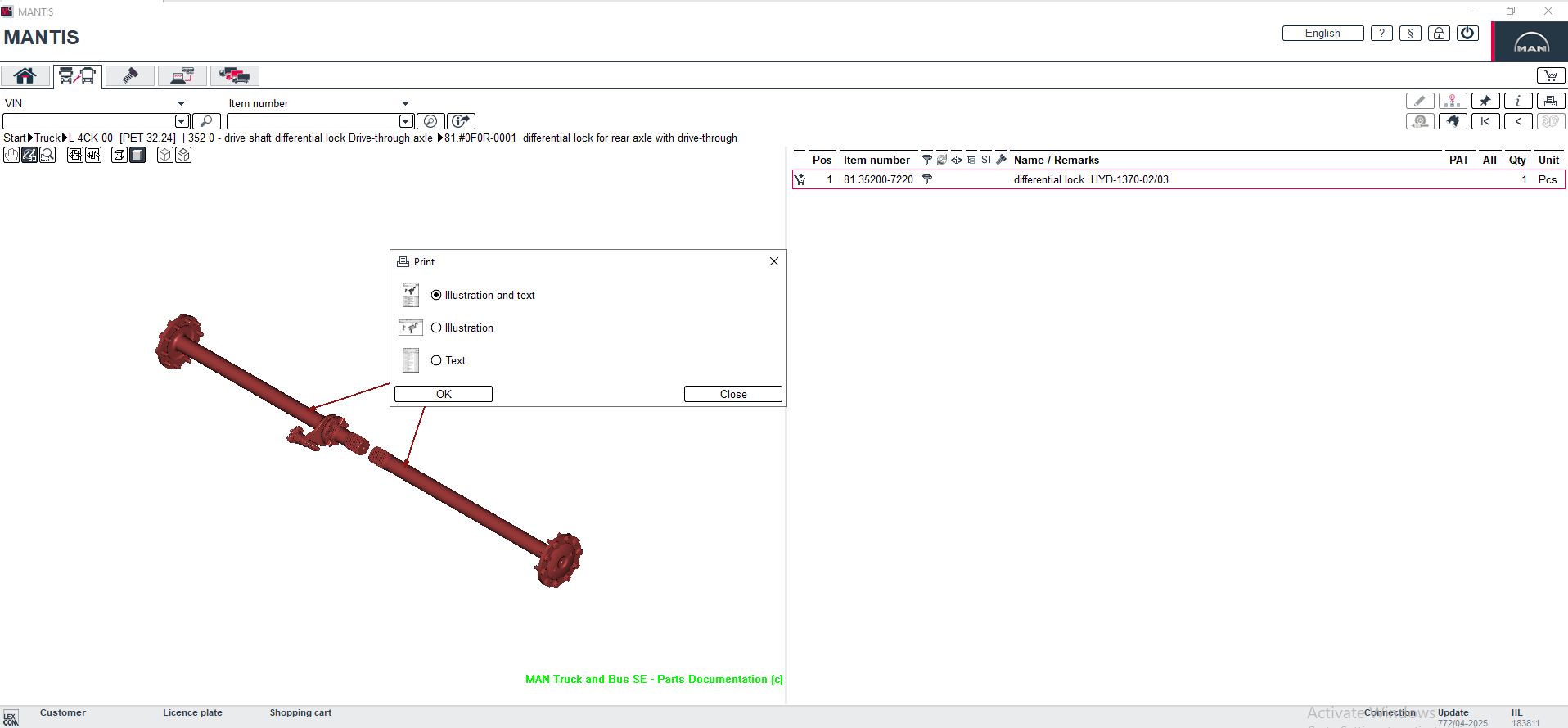Viewport: 1568px width, 728px height.
Task: Select the transparent cube render mode
Action: [119, 155]
